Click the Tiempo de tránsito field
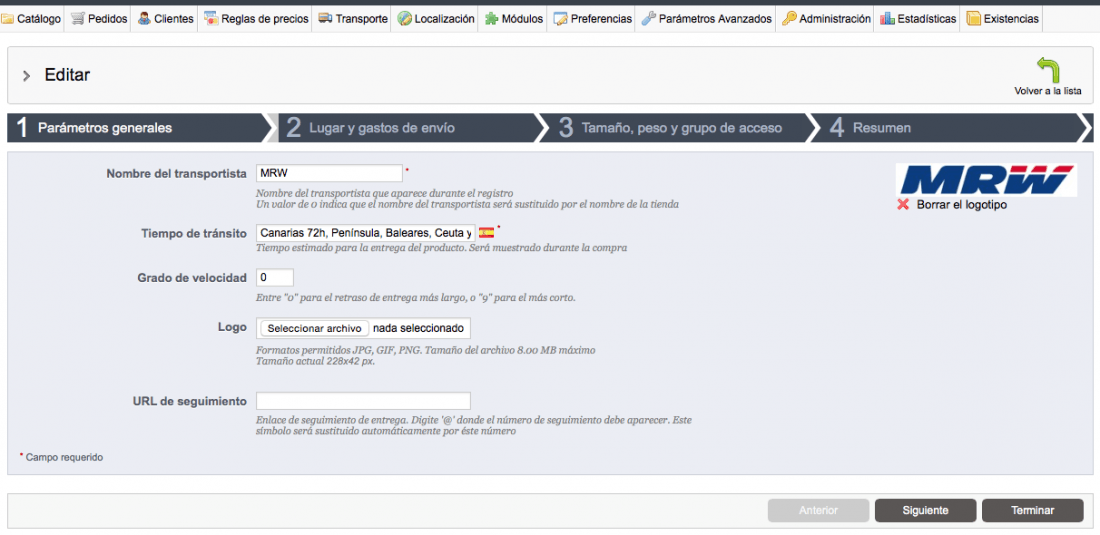 click(365, 233)
